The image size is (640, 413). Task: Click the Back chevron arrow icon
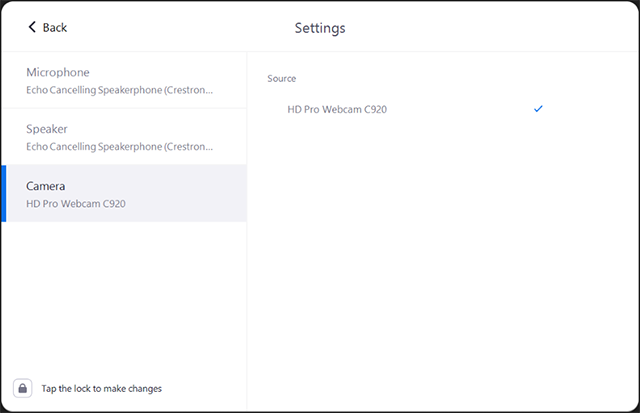tap(32, 27)
